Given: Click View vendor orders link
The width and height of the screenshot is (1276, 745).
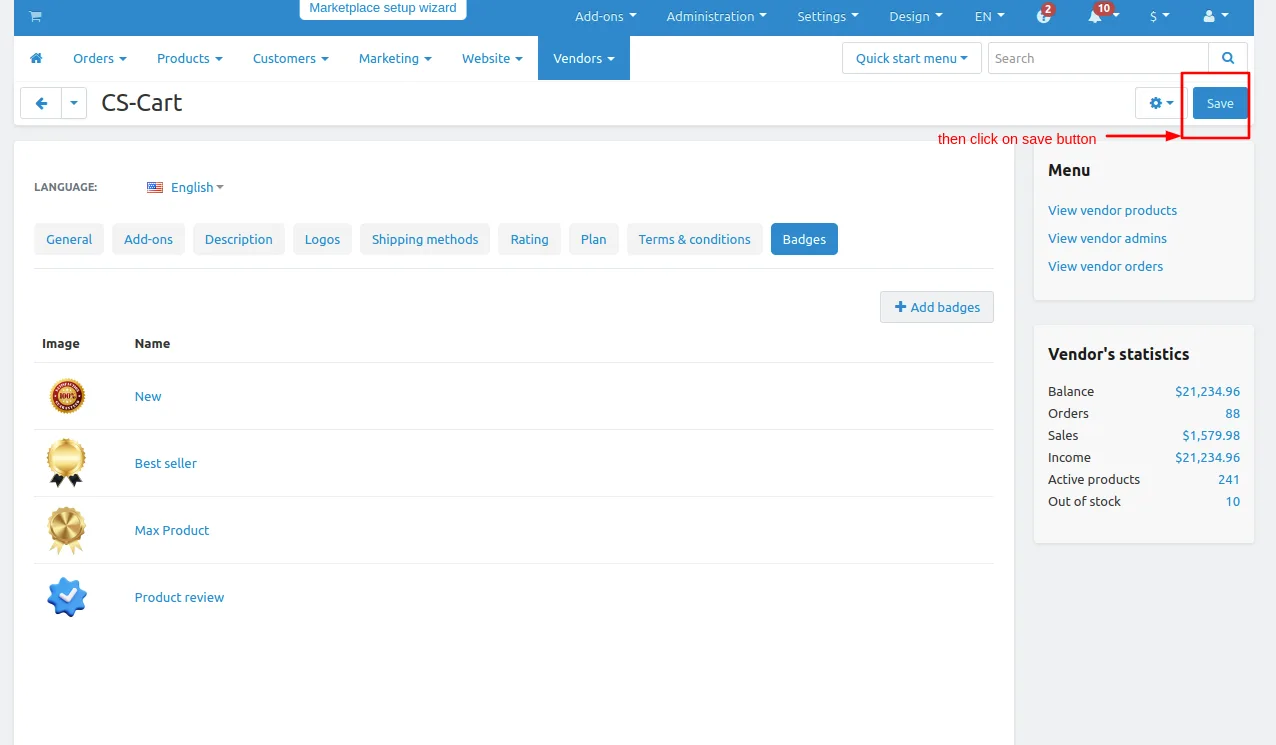Looking at the screenshot, I should coord(1105,266).
